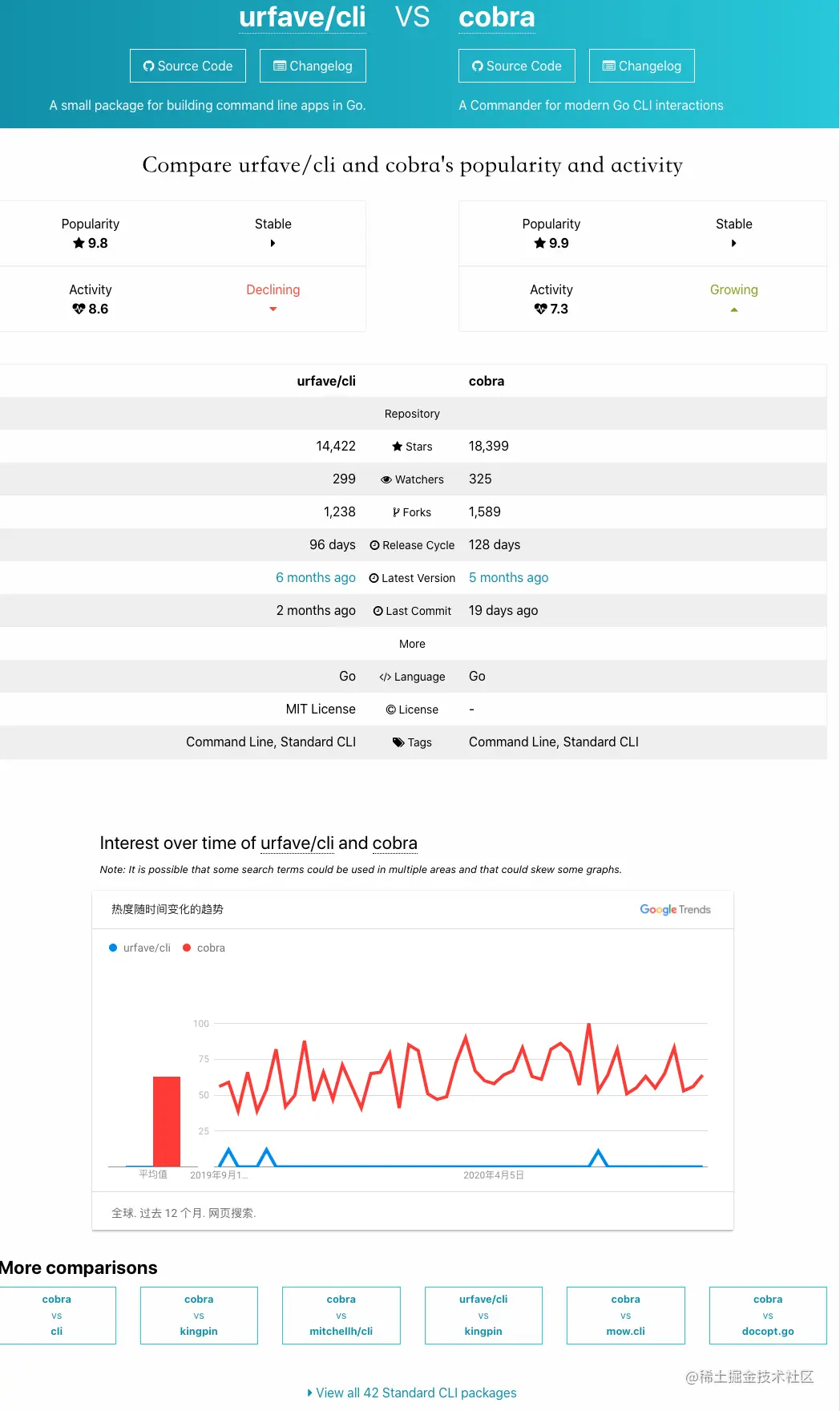
Task: Click the Growing up-arrow indicator
Action: click(x=734, y=309)
